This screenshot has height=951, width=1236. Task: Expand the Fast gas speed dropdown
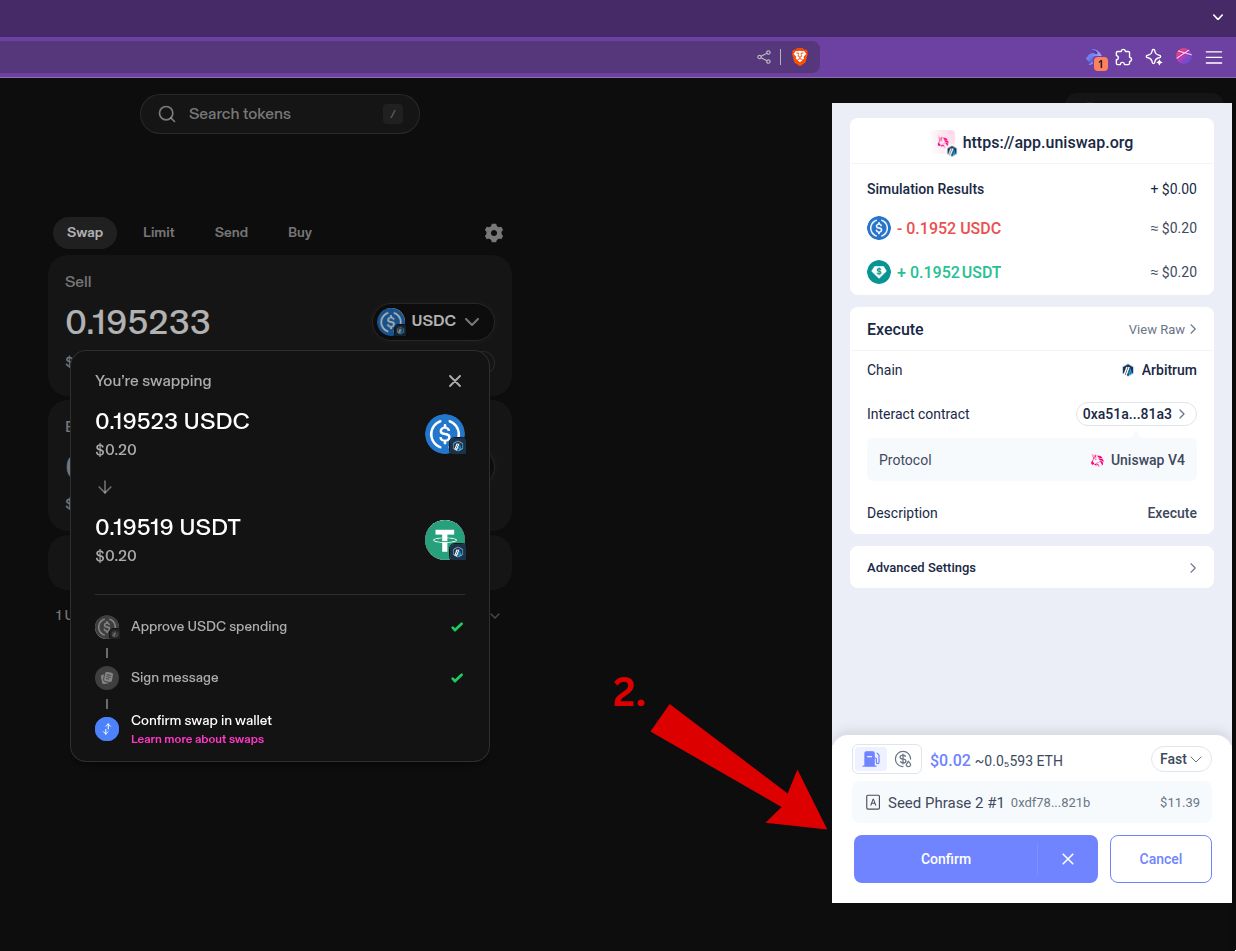[x=1181, y=759]
